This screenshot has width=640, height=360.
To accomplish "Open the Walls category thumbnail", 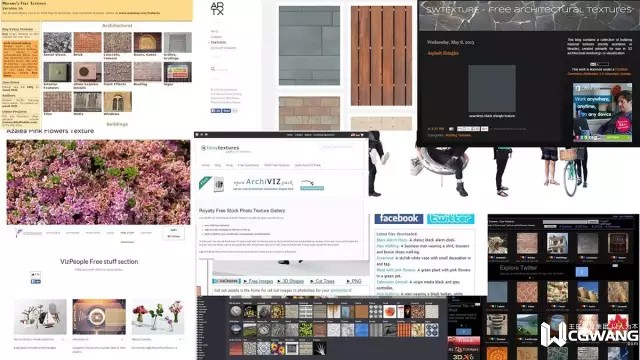I will [x=87, y=102].
